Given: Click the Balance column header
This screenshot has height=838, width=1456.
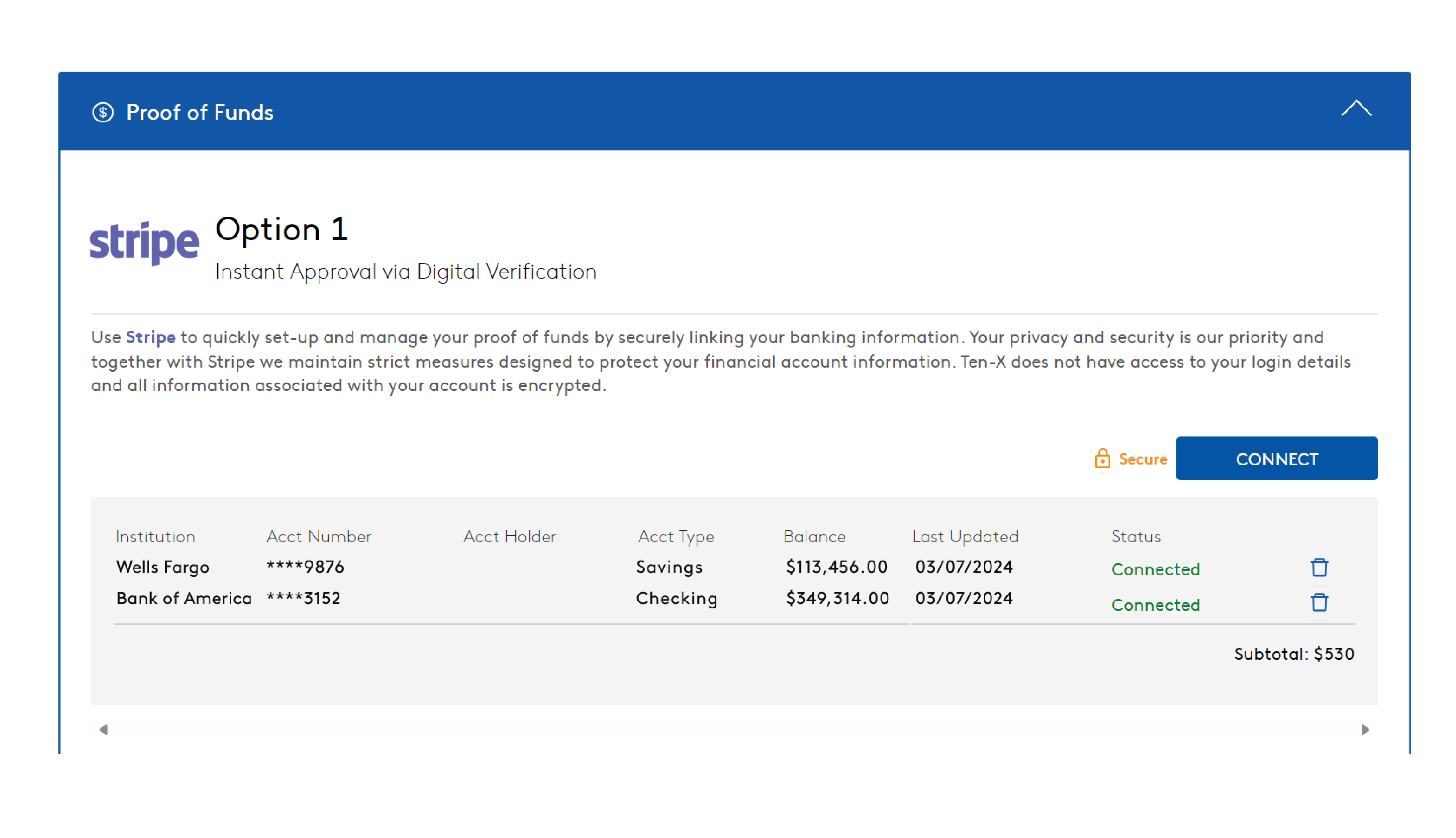Looking at the screenshot, I should coord(814,536).
